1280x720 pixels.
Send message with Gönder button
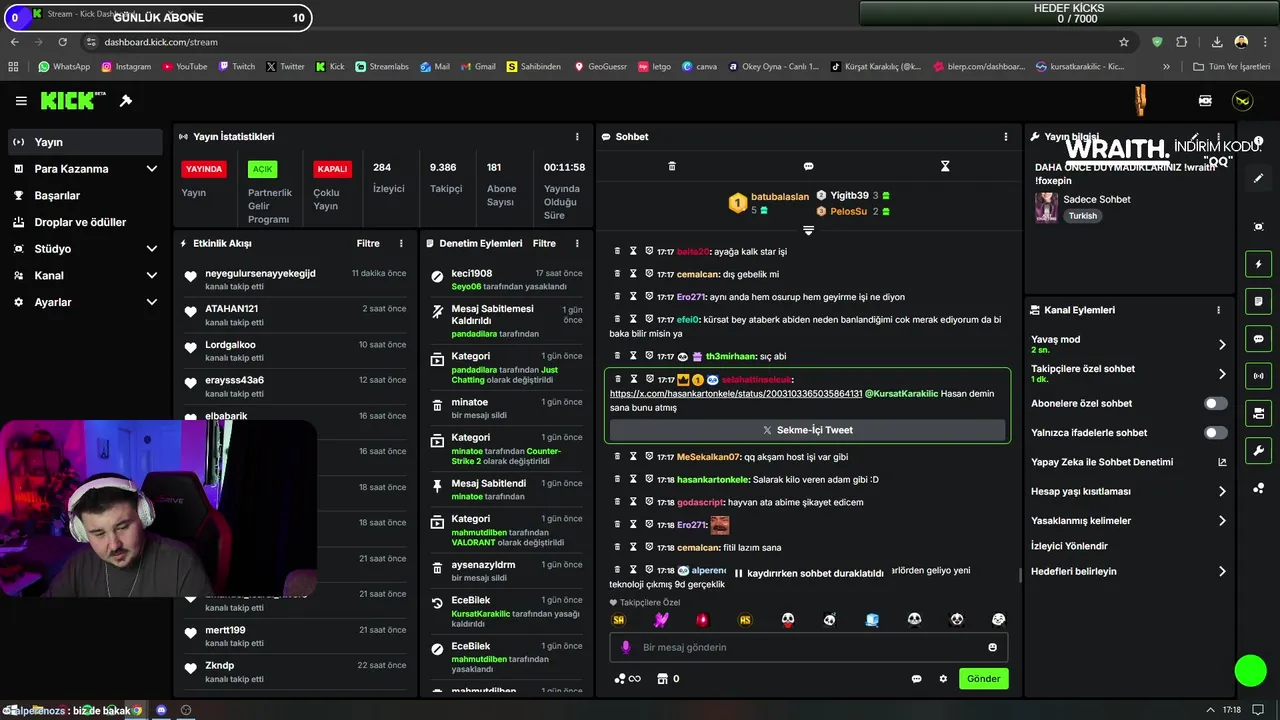tap(983, 679)
